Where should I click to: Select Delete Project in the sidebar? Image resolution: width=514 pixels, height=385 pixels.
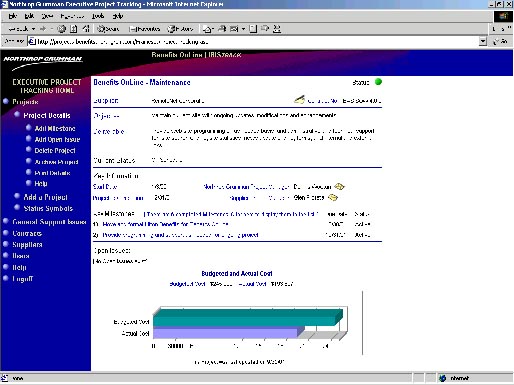point(55,151)
